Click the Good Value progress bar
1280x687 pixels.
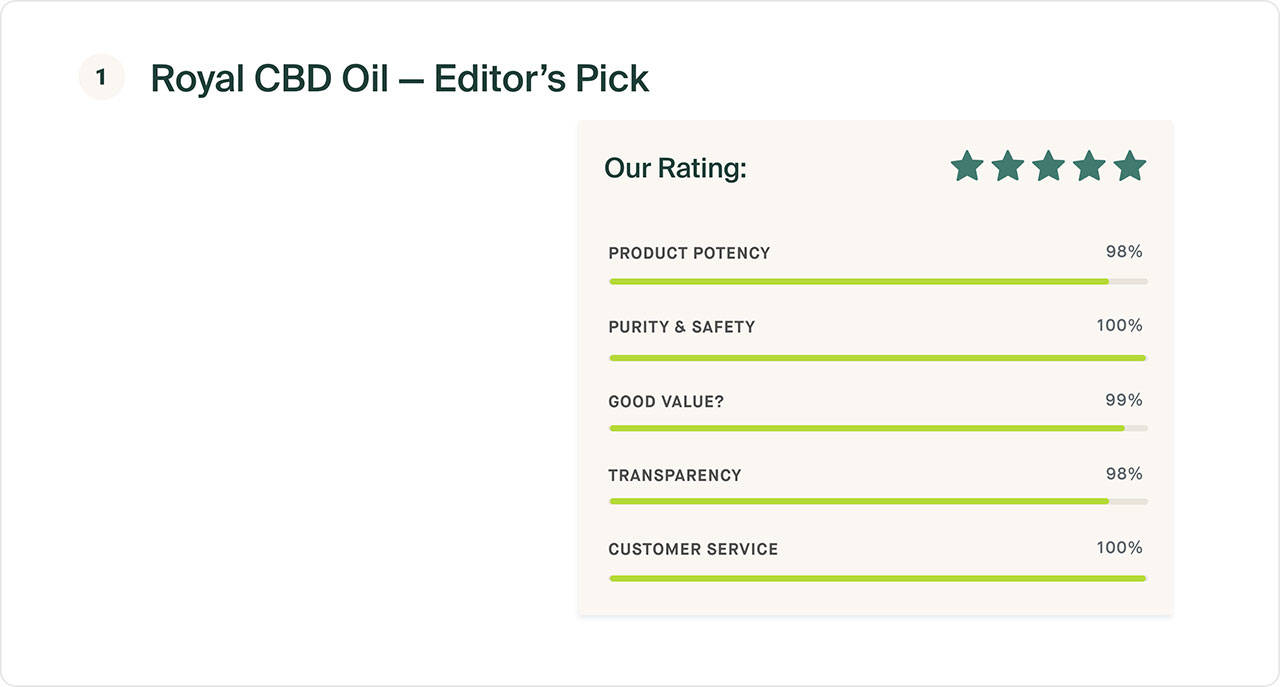(877, 428)
